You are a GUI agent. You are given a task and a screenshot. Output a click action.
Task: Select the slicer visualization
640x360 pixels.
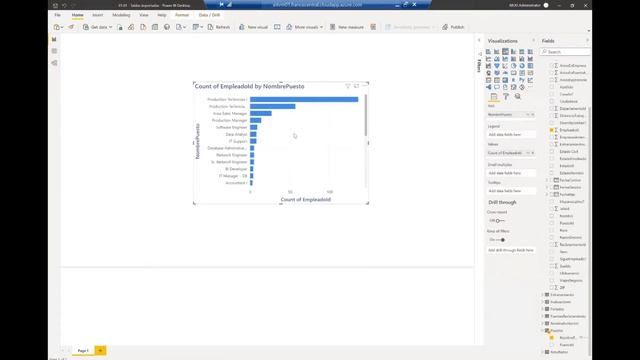pyautogui.click(x=488, y=80)
